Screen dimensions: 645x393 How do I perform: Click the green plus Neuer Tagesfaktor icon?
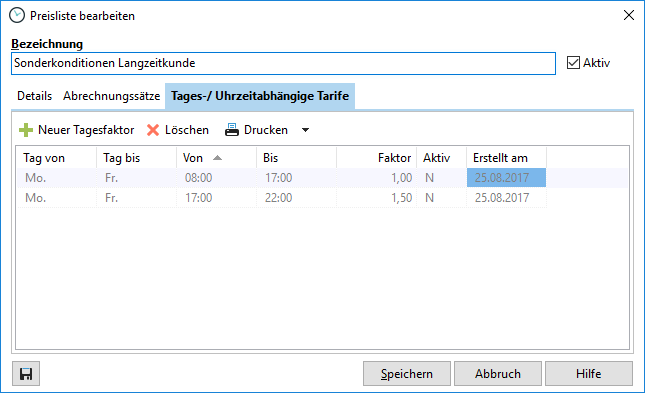[26, 130]
